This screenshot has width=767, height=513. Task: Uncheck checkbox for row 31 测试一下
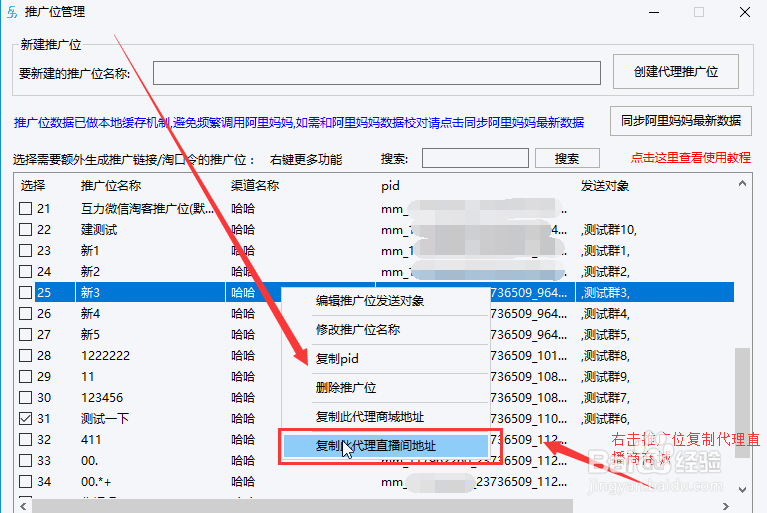[x=25, y=419]
